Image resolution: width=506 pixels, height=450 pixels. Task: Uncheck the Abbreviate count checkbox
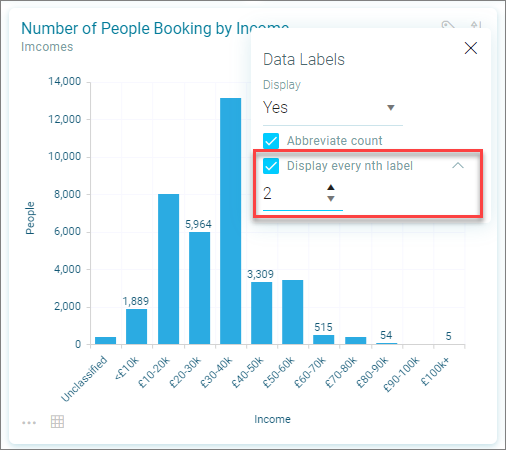pyautogui.click(x=271, y=141)
